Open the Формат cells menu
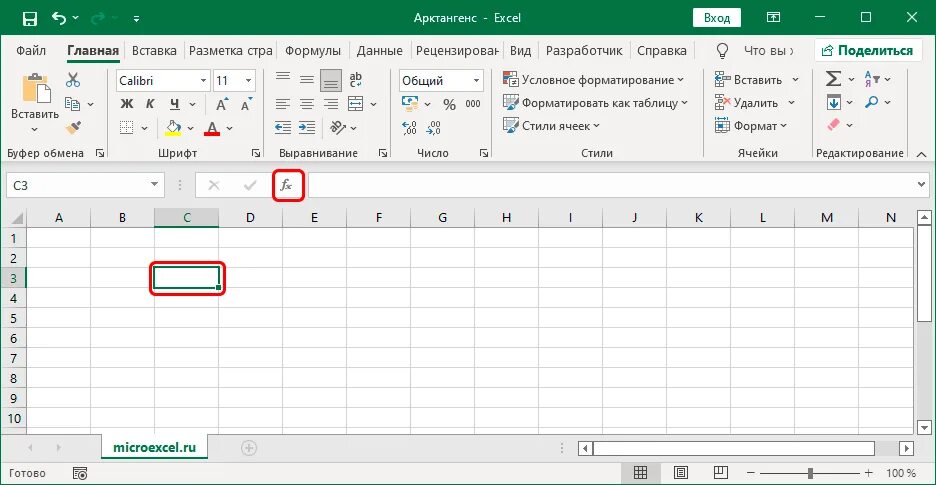Screen dimensions: 936x485 pos(751,126)
